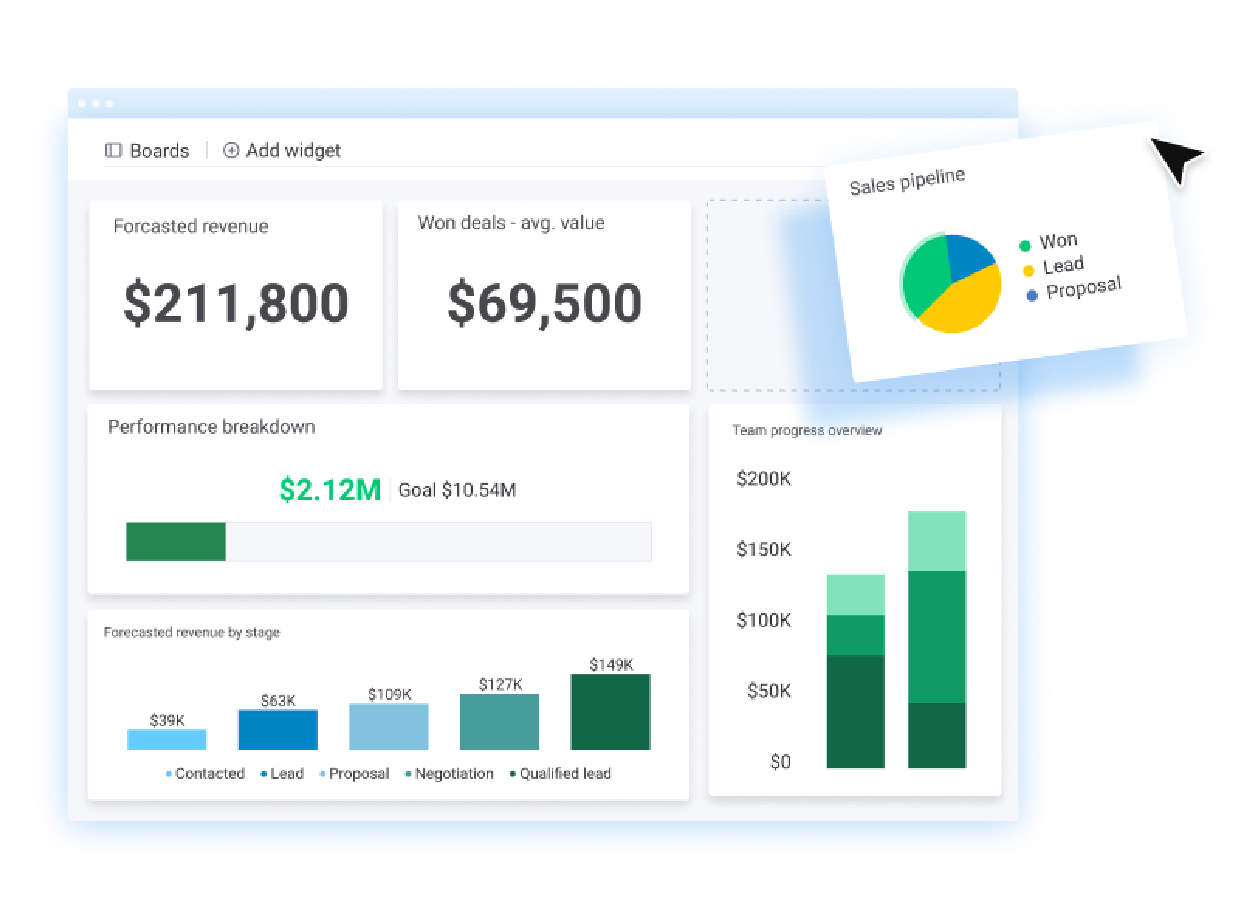Click the Qualified lead legend marker
1250x904 pixels.
coord(511,773)
